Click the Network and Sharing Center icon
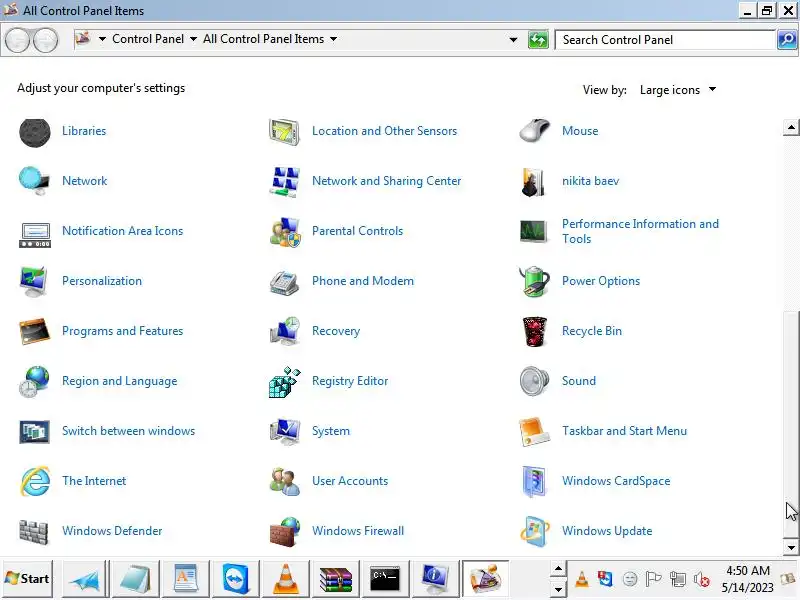 [284, 181]
